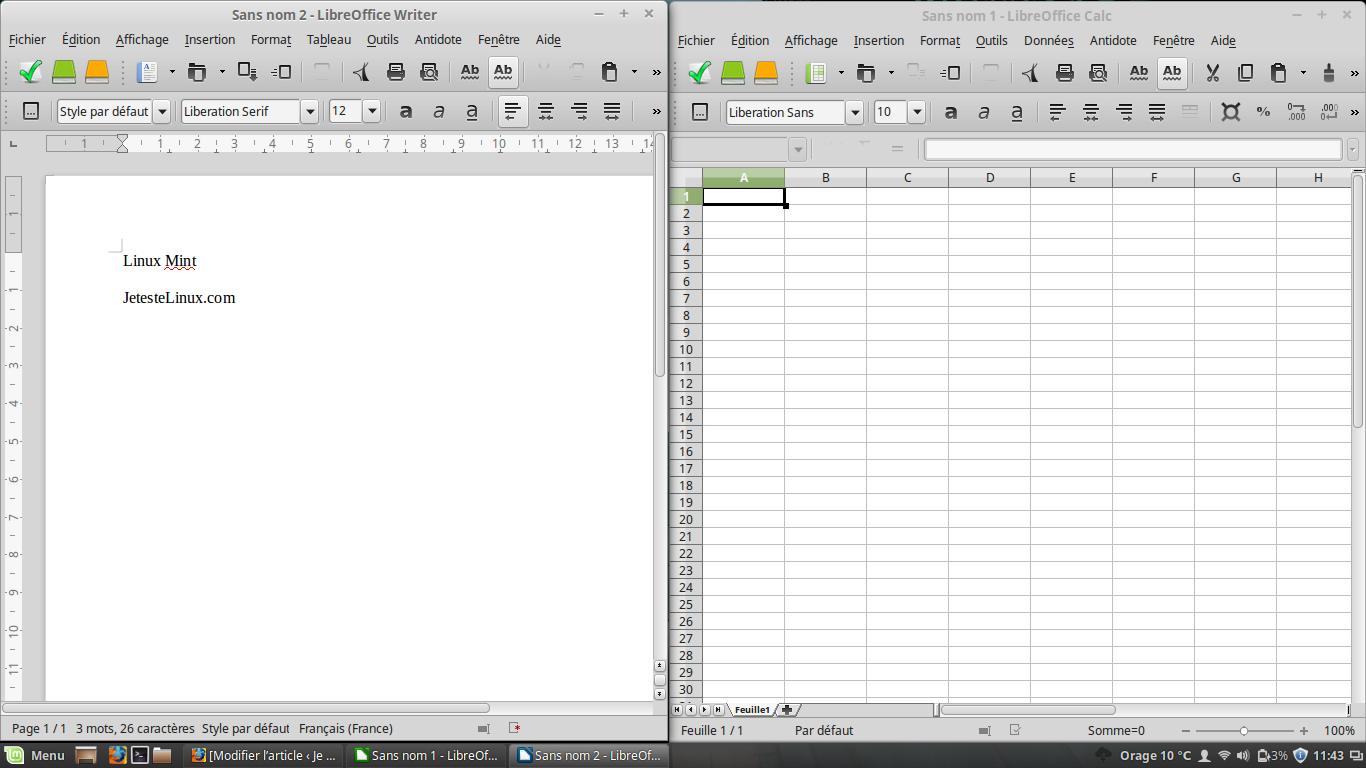The height and width of the screenshot is (768, 1366).
Task: Open Antidote green dictionaries book in Writer
Action: pyautogui.click(x=64, y=71)
